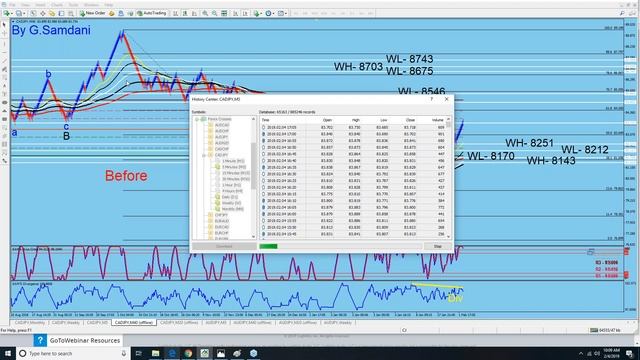Open the Insert menu
This screenshot has height=360, width=640.
(40, 5)
